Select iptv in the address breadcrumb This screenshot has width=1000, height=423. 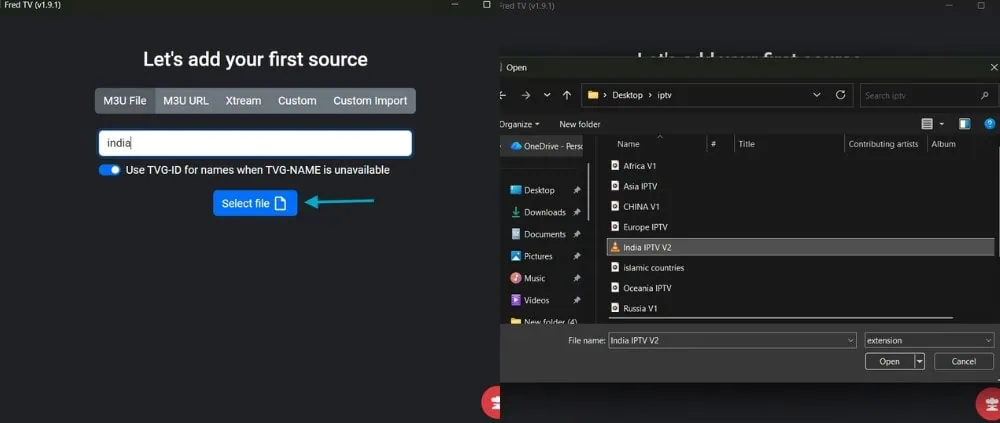665,95
